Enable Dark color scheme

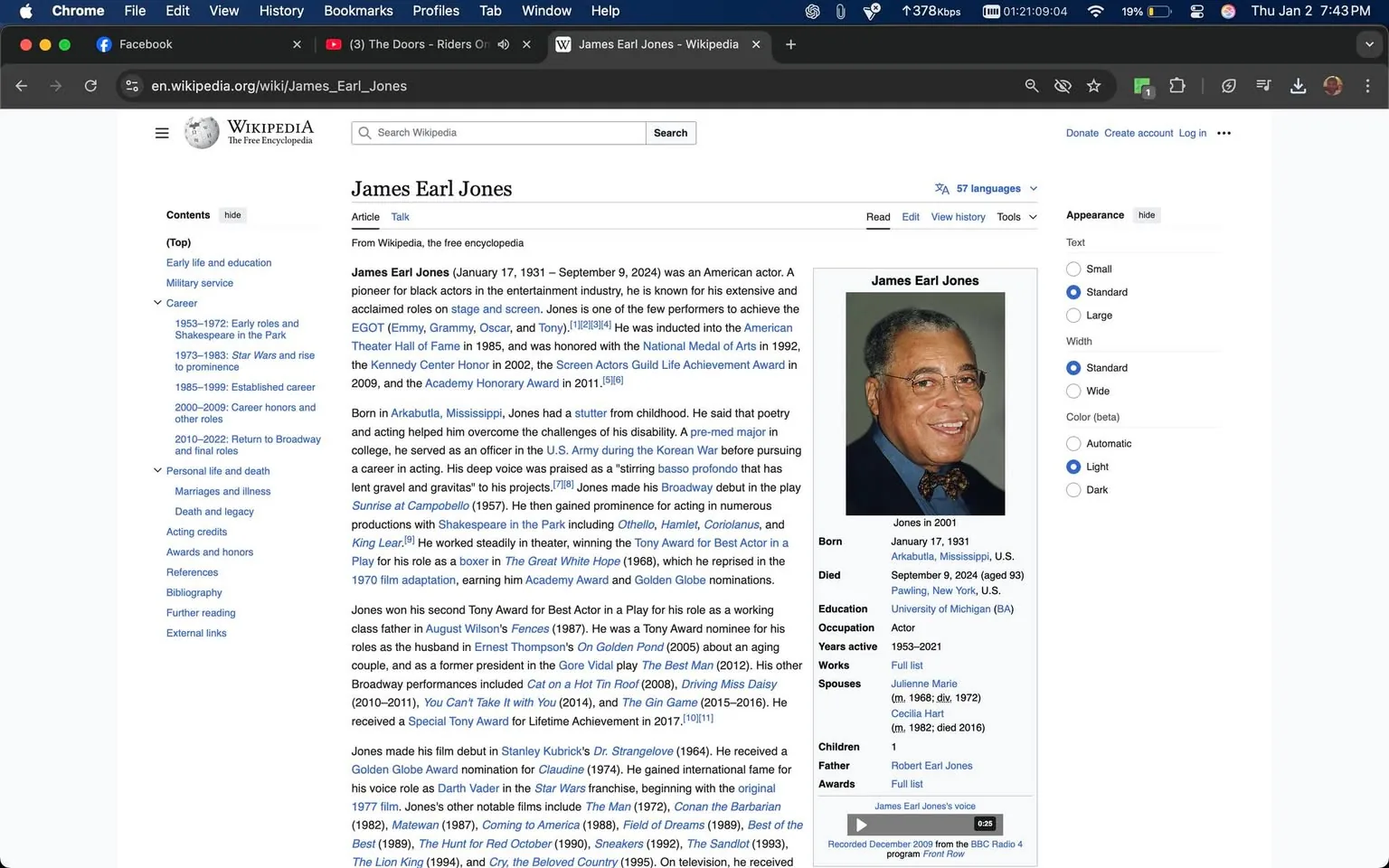pyautogui.click(x=1073, y=489)
